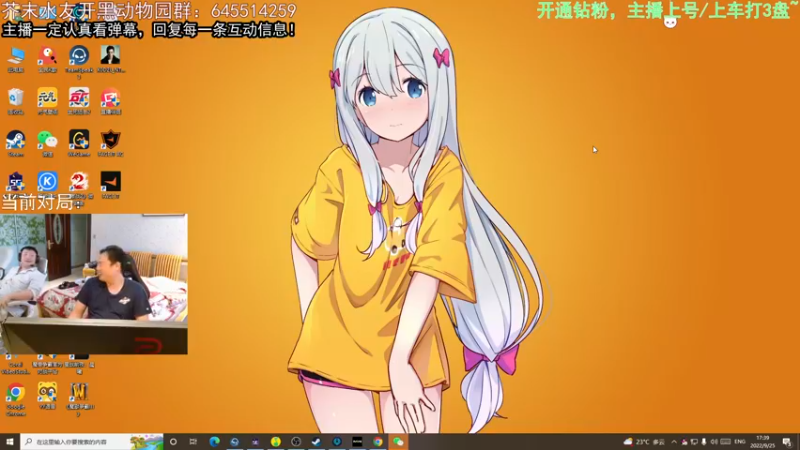Open the black rectangular taskbar app
The image size is (800, 450).
pos(357,442)
